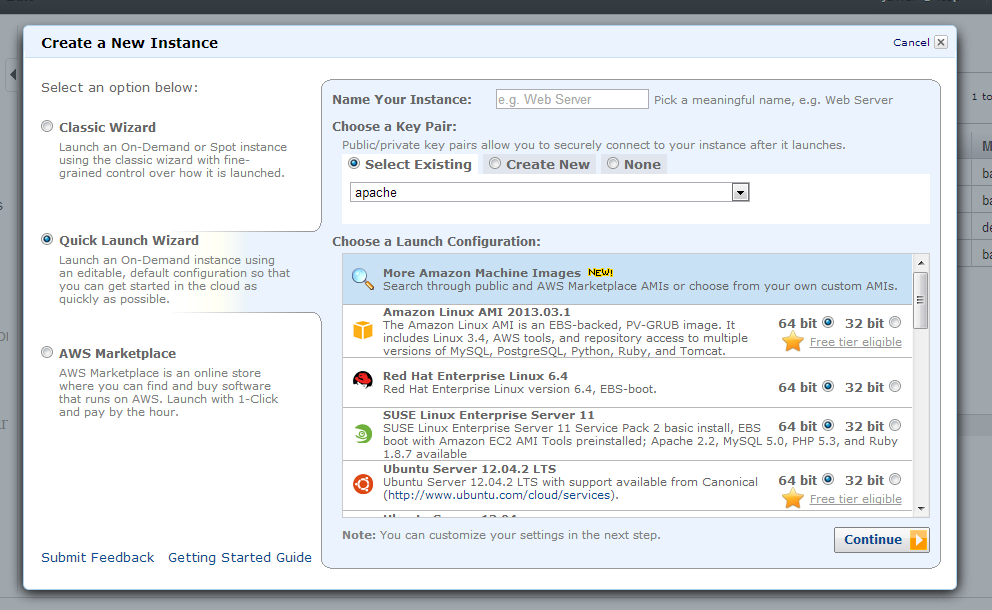Click Free tier eligible link for Ubuntu Server

click(x=855, y=499)
